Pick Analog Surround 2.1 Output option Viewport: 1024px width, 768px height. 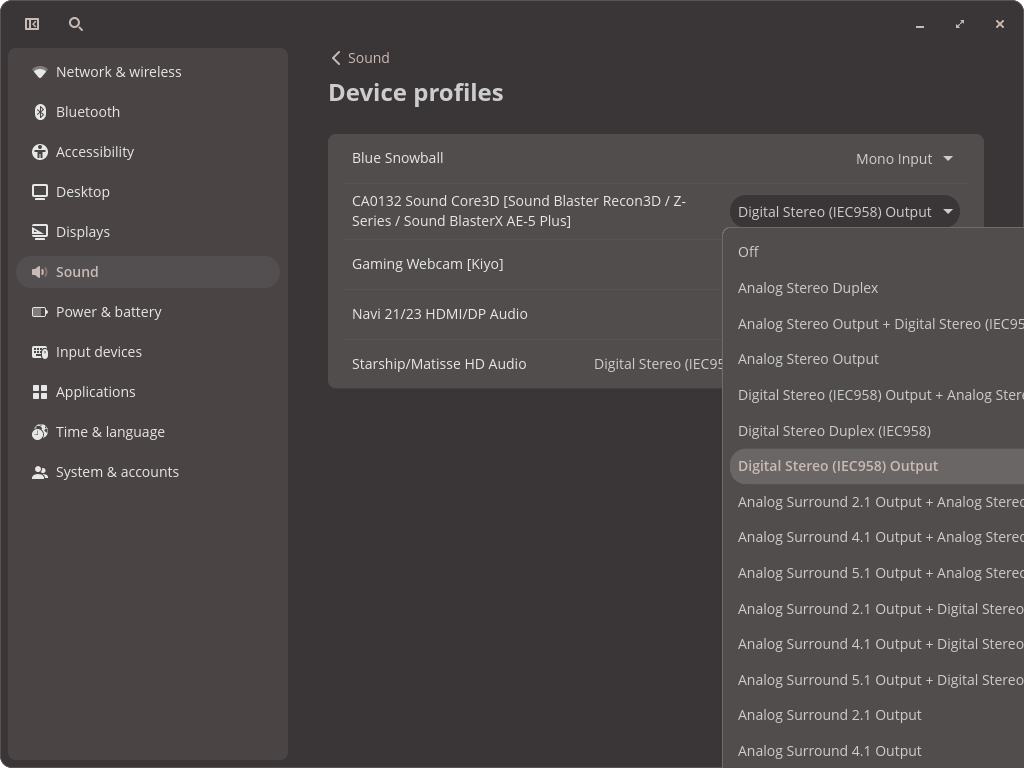(829, 715)
